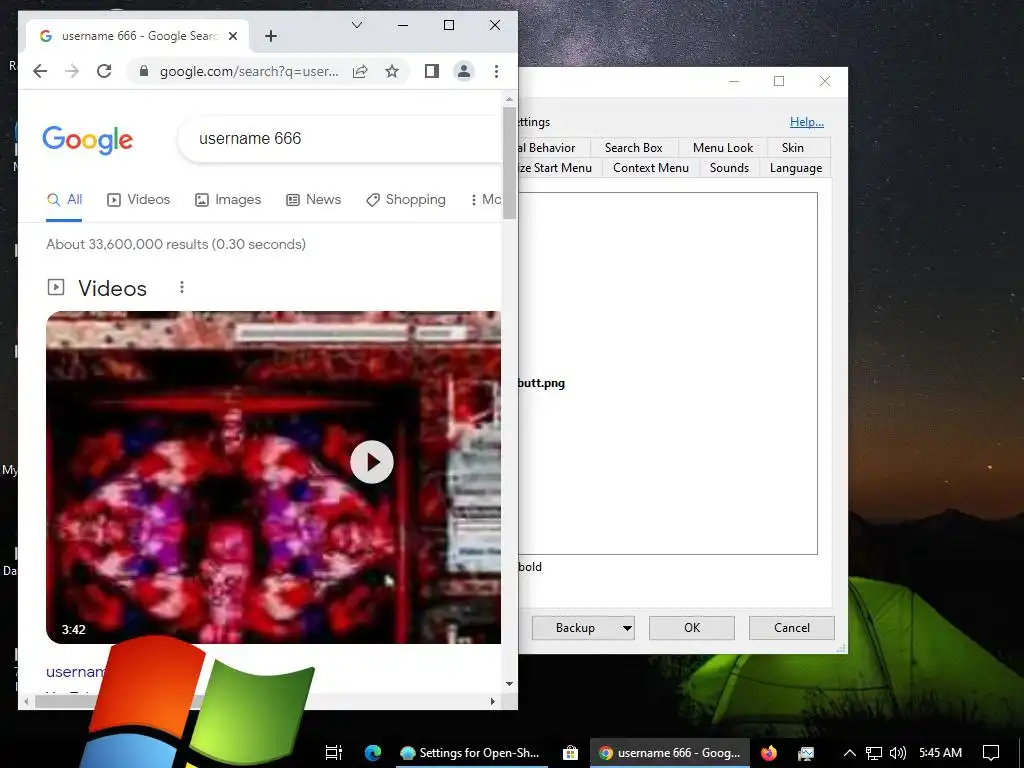Open volume control tray icon
Image resolution: width=1024 pixels, height=768 pixels.
click(x=898, y=753)
